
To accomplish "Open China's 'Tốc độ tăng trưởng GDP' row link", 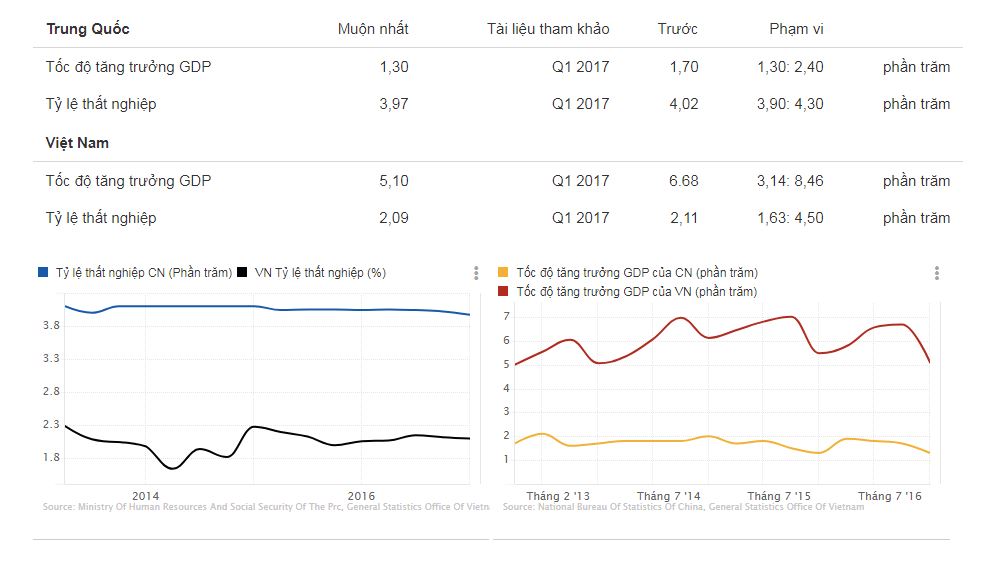I will coord(128,67).
